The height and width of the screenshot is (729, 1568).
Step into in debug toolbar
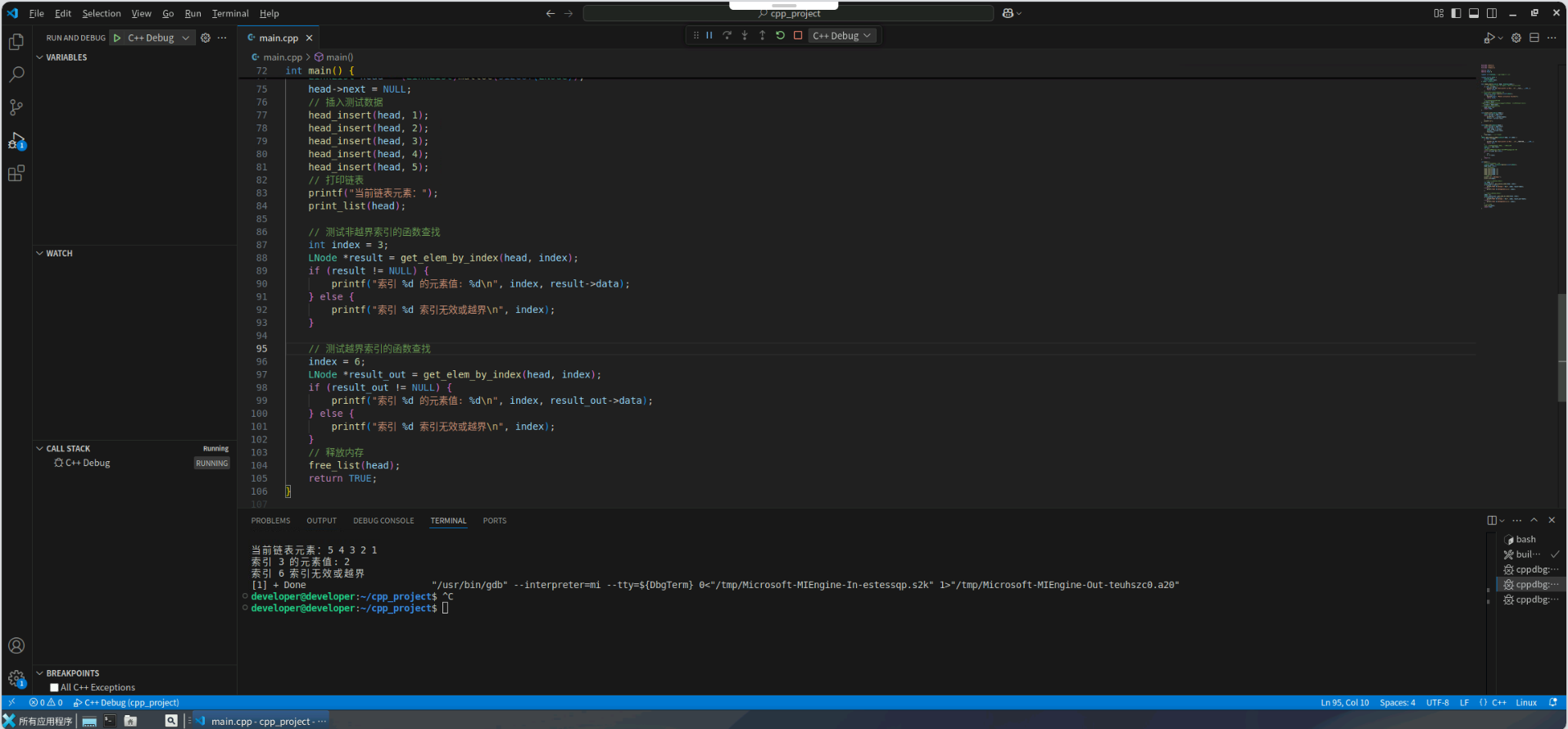point(745,35)
